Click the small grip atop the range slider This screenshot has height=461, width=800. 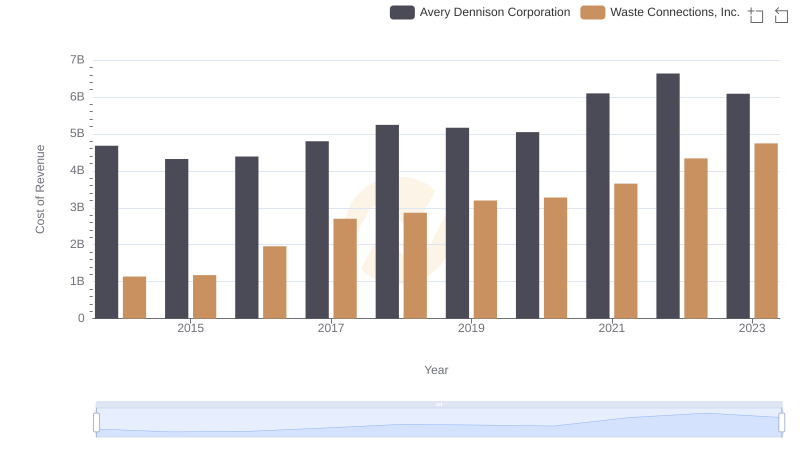(x=439, y=404)
